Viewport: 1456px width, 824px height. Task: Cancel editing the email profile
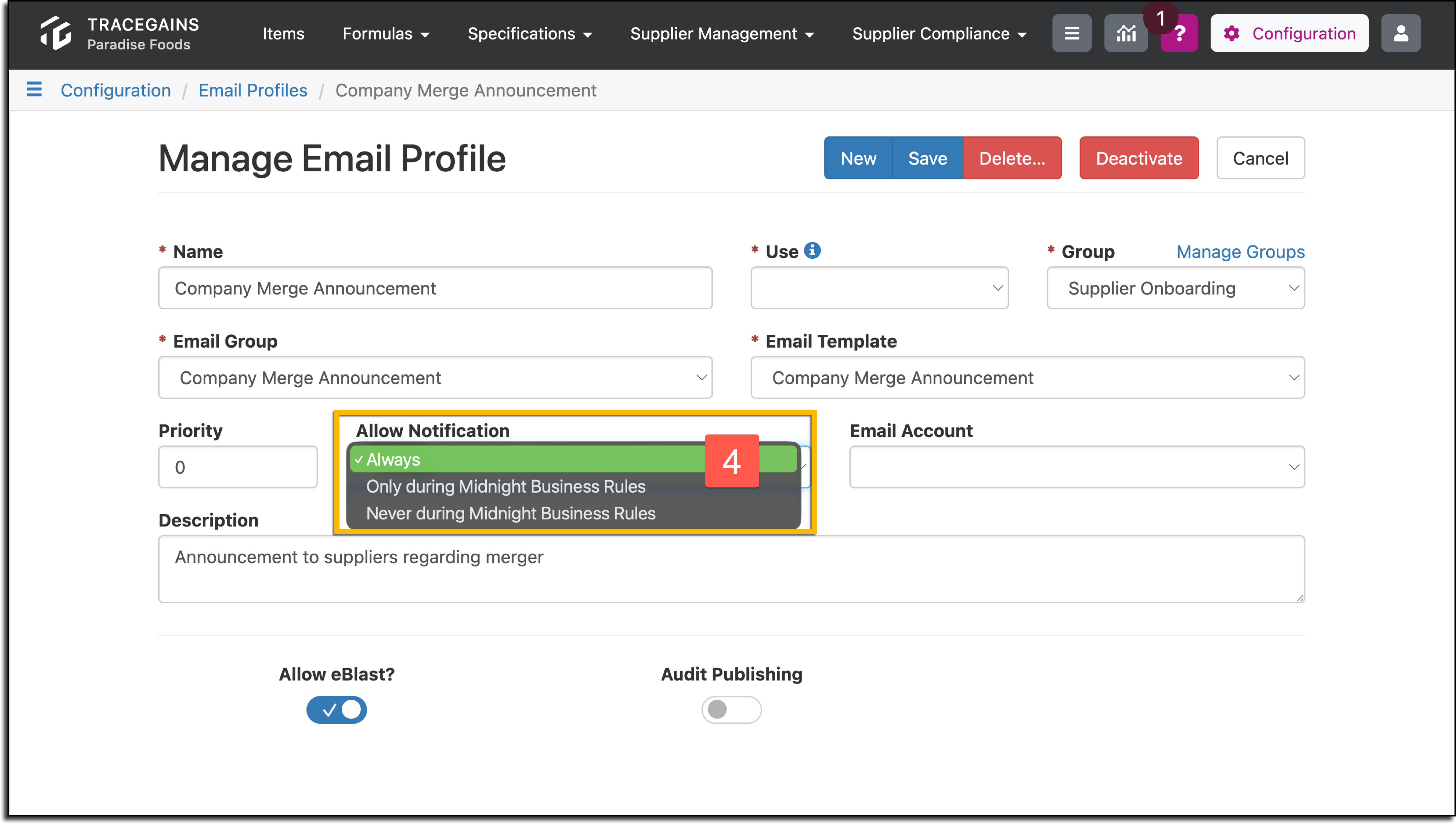1260,158
